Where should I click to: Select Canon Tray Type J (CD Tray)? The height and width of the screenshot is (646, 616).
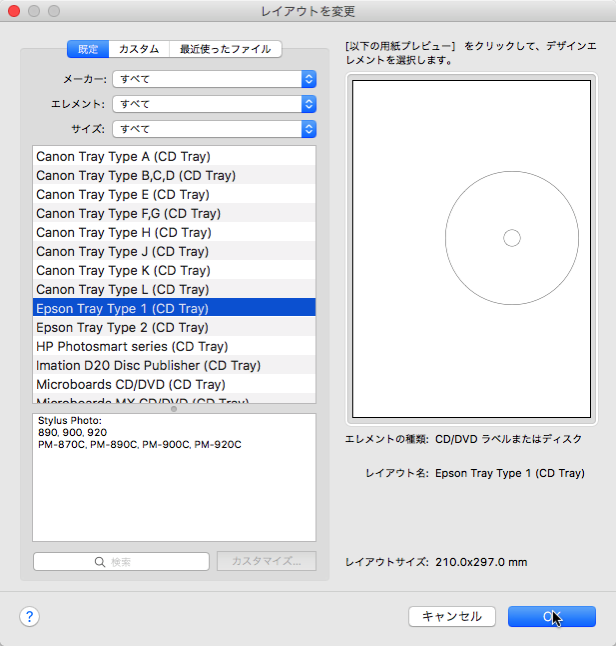(174, 251)
